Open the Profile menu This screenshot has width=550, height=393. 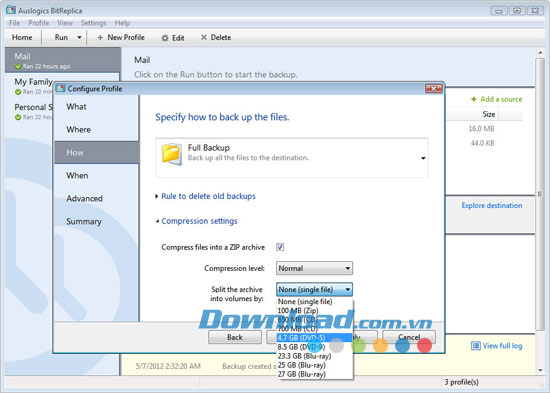pyautogui.click(x=39, y=23)
